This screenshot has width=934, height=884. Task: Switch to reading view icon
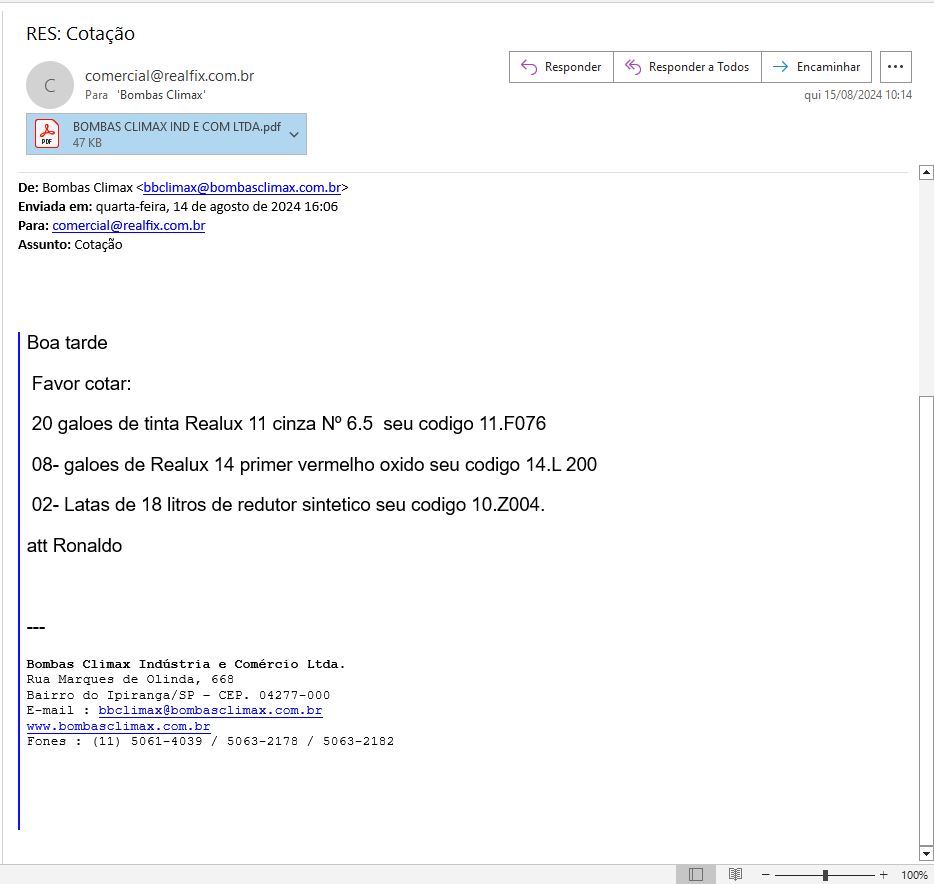tap(735, 875)
